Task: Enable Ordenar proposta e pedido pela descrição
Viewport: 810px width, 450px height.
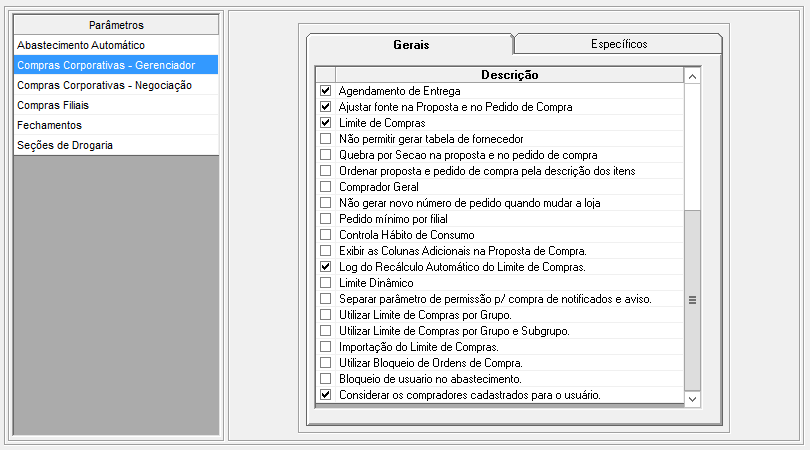Action: coord(325,171)
